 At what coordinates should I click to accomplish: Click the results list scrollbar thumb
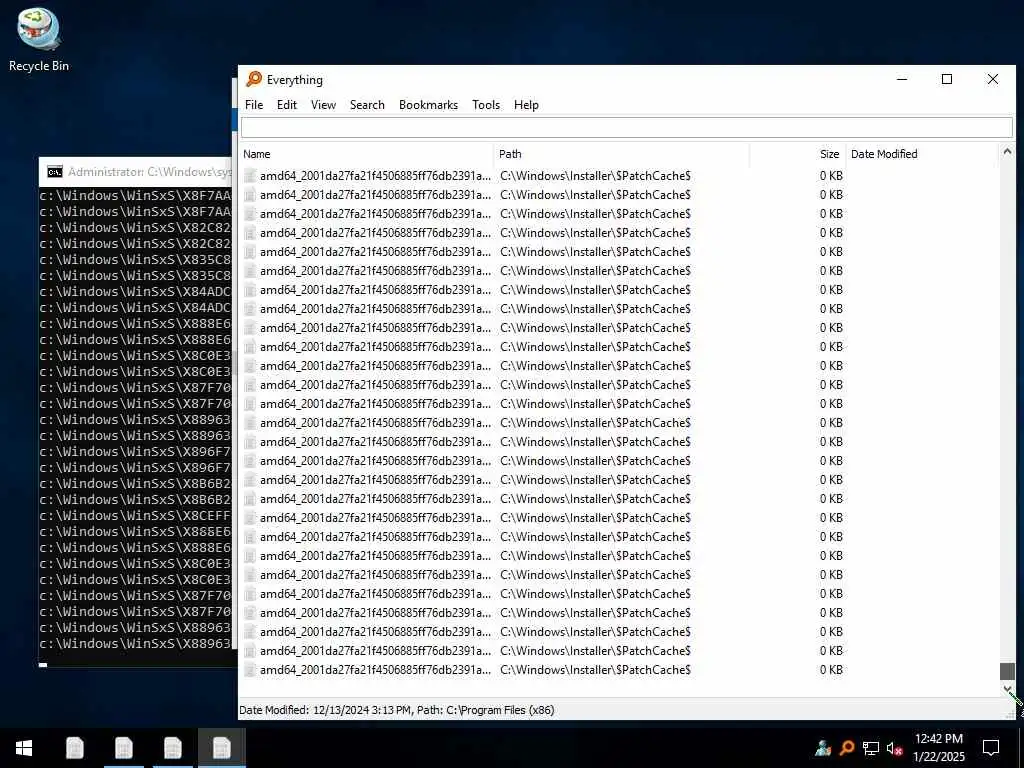point(1007,671)
